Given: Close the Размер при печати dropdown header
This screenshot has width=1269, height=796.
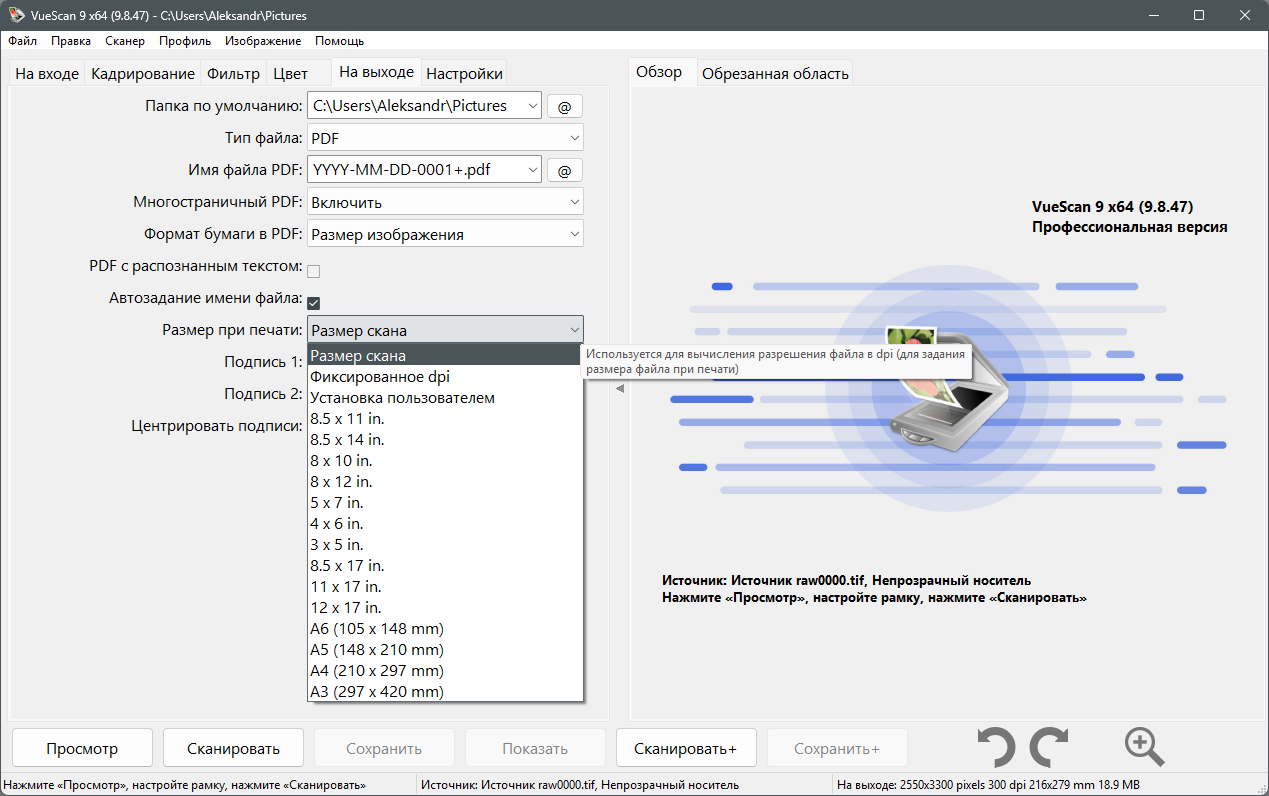Looking at the screenshot, I should coord(445,330).
